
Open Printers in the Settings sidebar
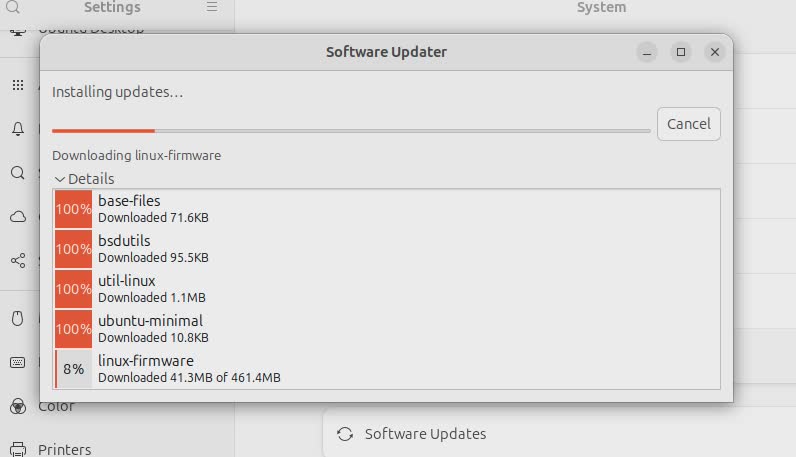pyautogui.click(x=64, y=449)
